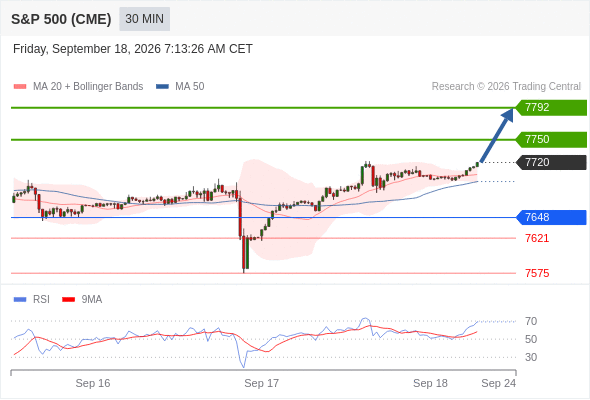Click the black 7720 current price tag

point(551,163)
